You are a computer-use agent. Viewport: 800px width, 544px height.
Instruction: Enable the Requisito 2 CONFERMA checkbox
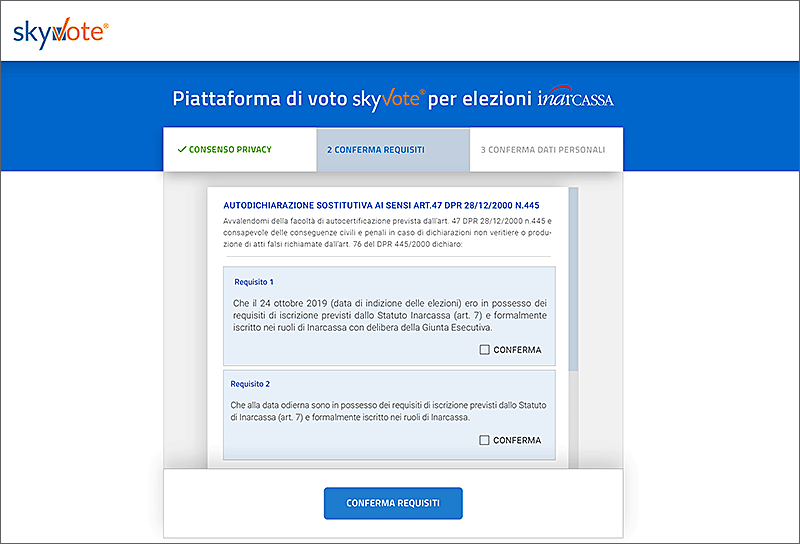[x=485, y=440]
